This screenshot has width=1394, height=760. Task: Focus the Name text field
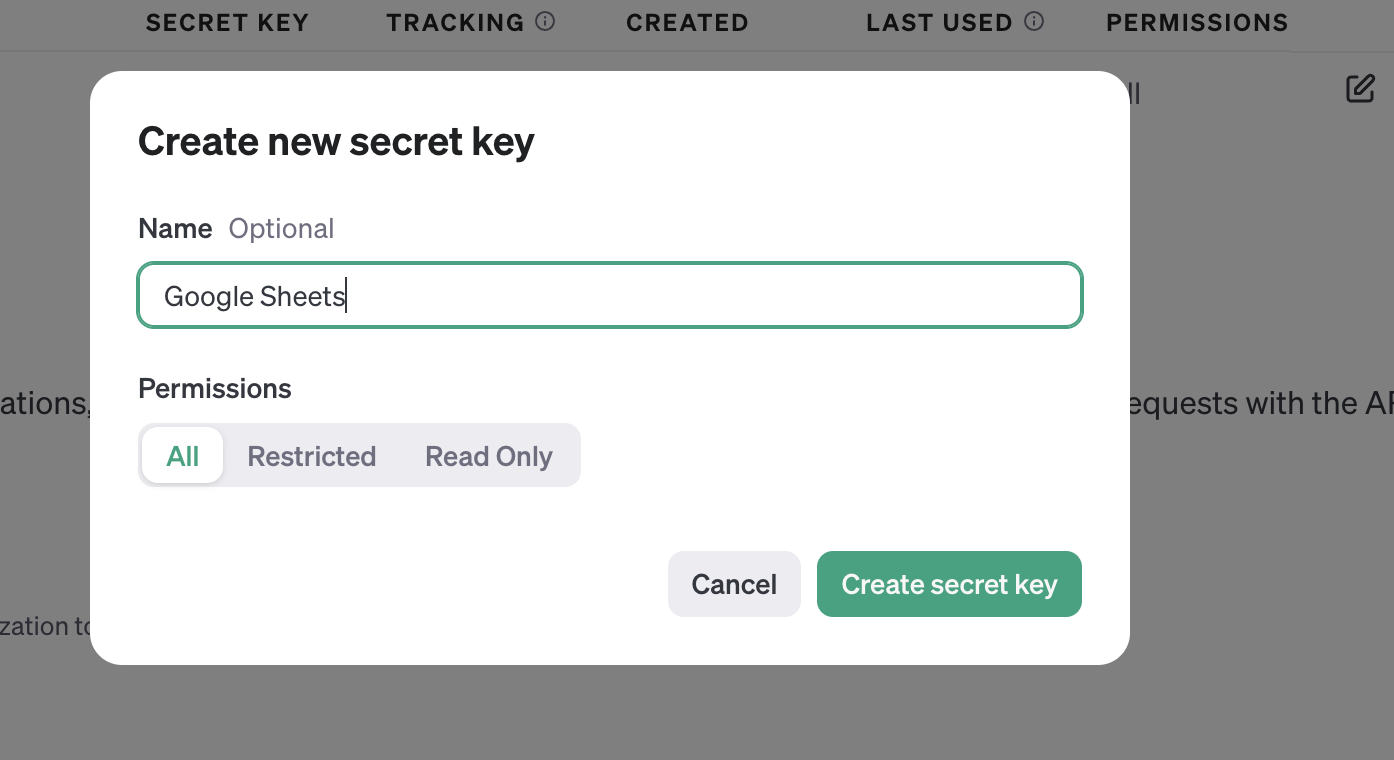click(610, 296)
